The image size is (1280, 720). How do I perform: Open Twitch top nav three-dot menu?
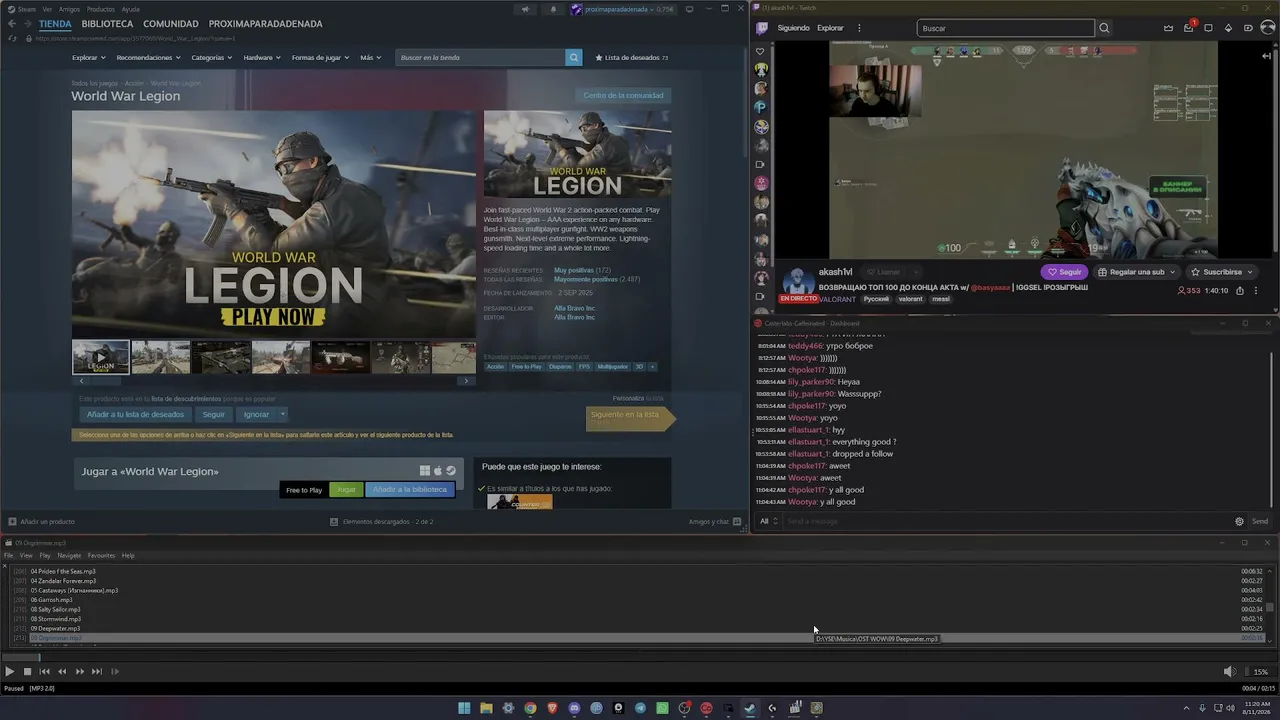[x=859, y=28]
